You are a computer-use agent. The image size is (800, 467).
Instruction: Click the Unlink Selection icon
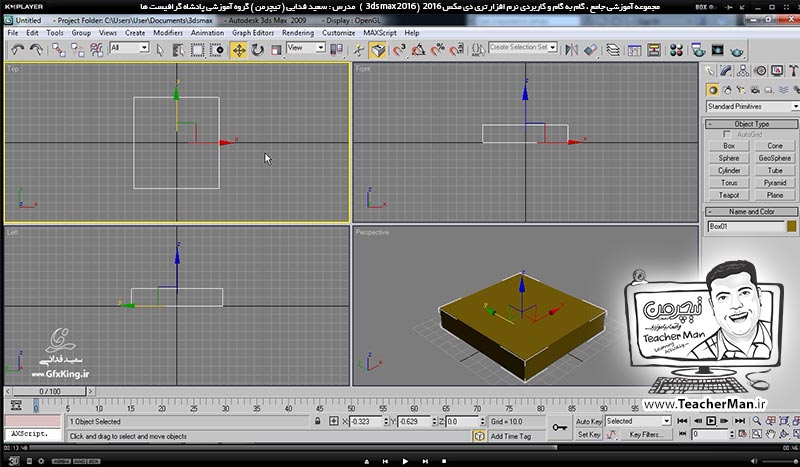point(78,50)
